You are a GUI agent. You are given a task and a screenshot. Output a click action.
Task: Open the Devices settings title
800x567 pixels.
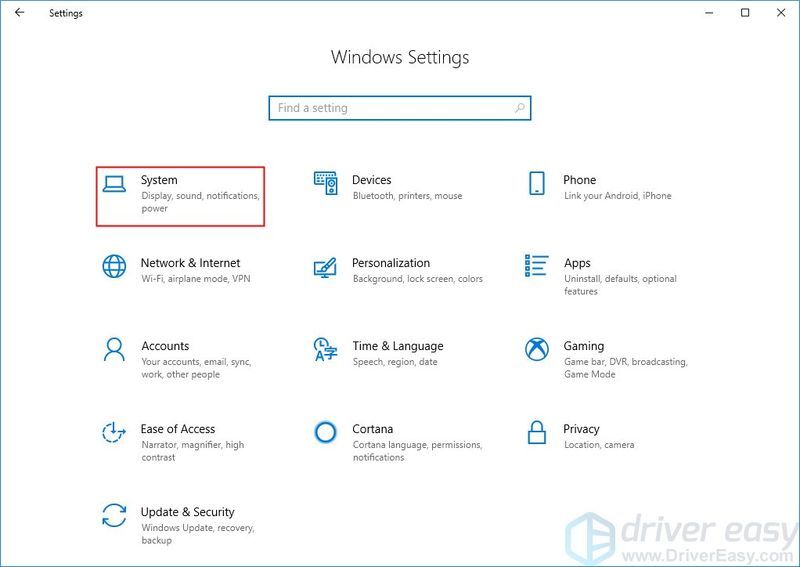pos(371,180)
